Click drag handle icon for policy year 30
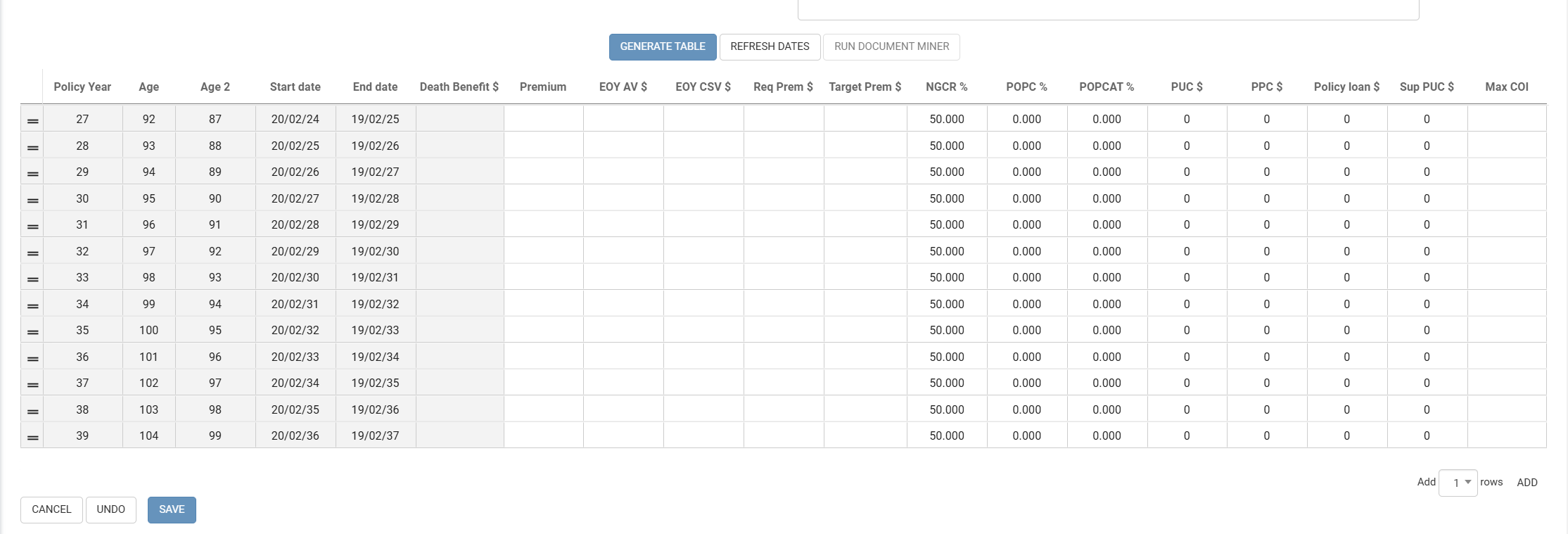Image resolution: width=1568 pixels, height=534 pixels. [32, 201]
